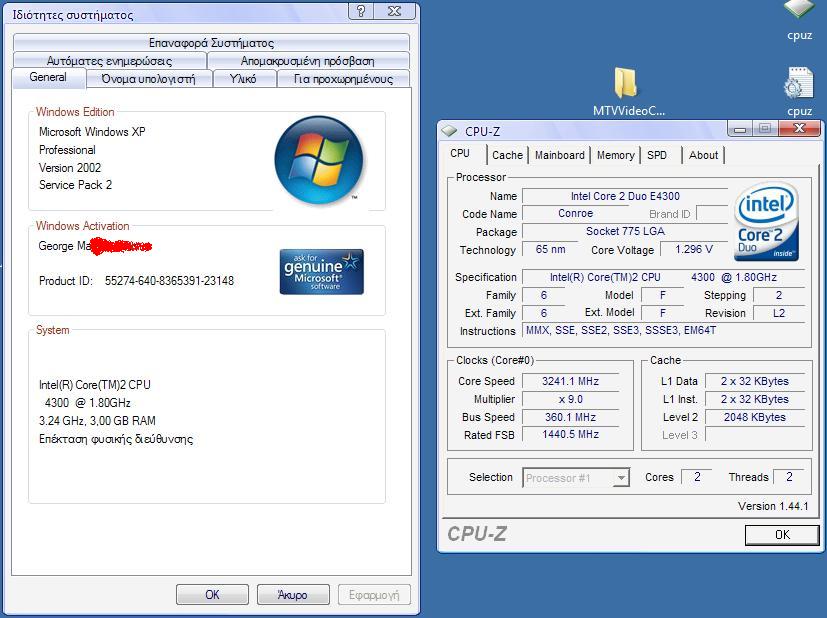827x618 pixels.
Task: Click the processor Name field Intel Core 2 Duo E4300
Action: (625, 196)
